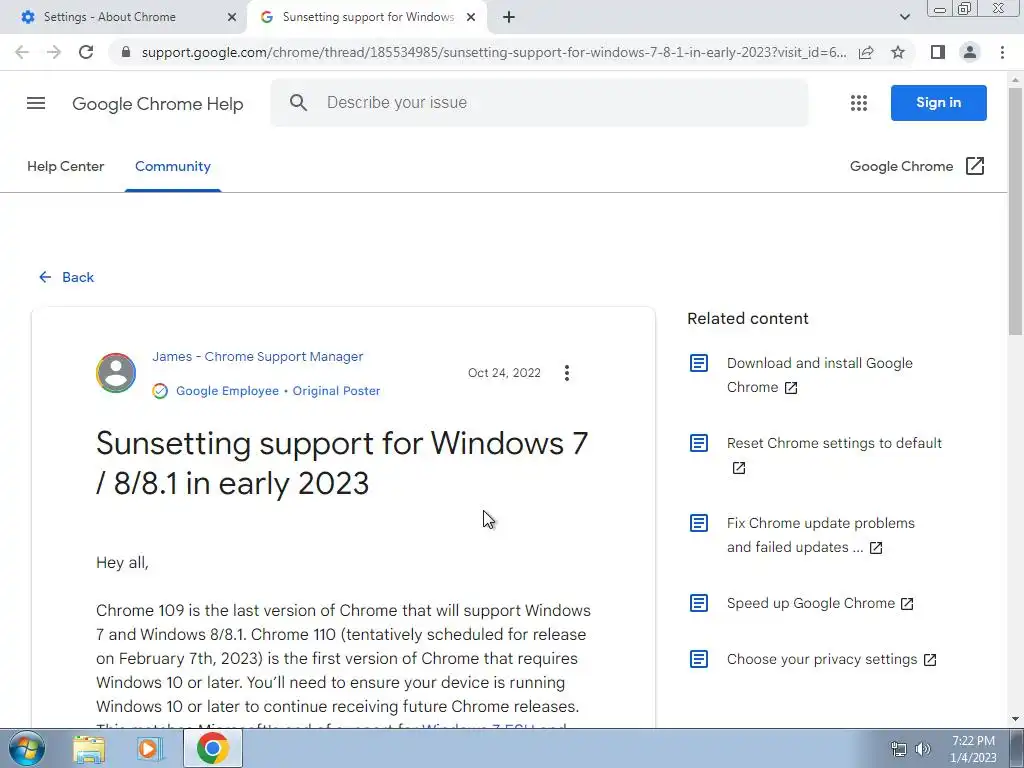This screenshot has height=768, width=1024.
Task: Click the Google Employee verified badge
Action: tap(160, 391)
